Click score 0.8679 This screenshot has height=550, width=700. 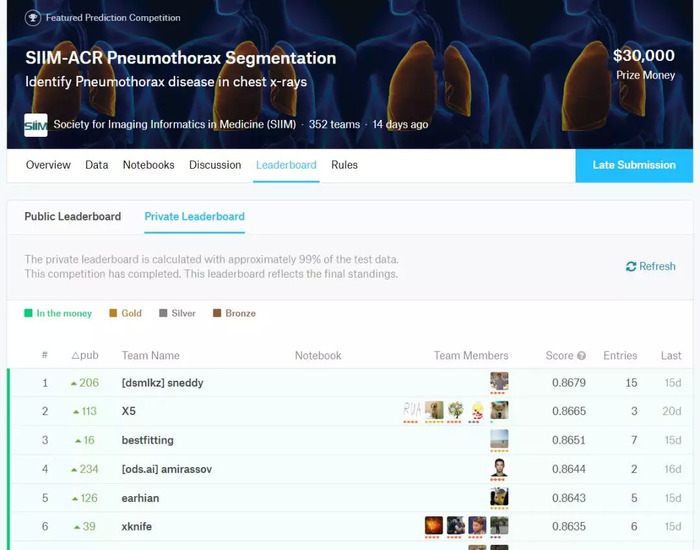569,383
